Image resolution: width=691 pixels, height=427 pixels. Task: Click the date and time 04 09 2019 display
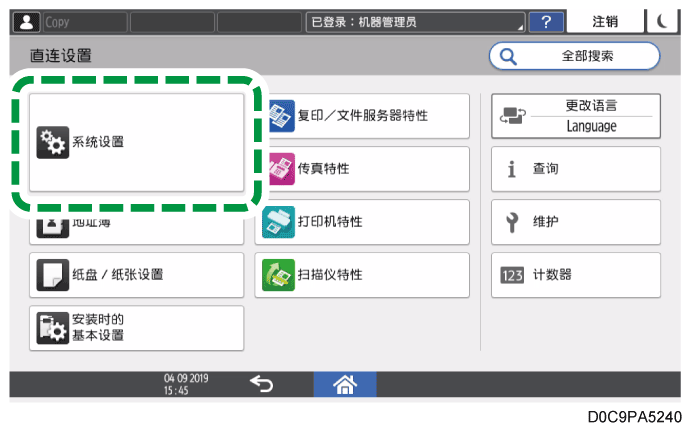pos(186,384)
